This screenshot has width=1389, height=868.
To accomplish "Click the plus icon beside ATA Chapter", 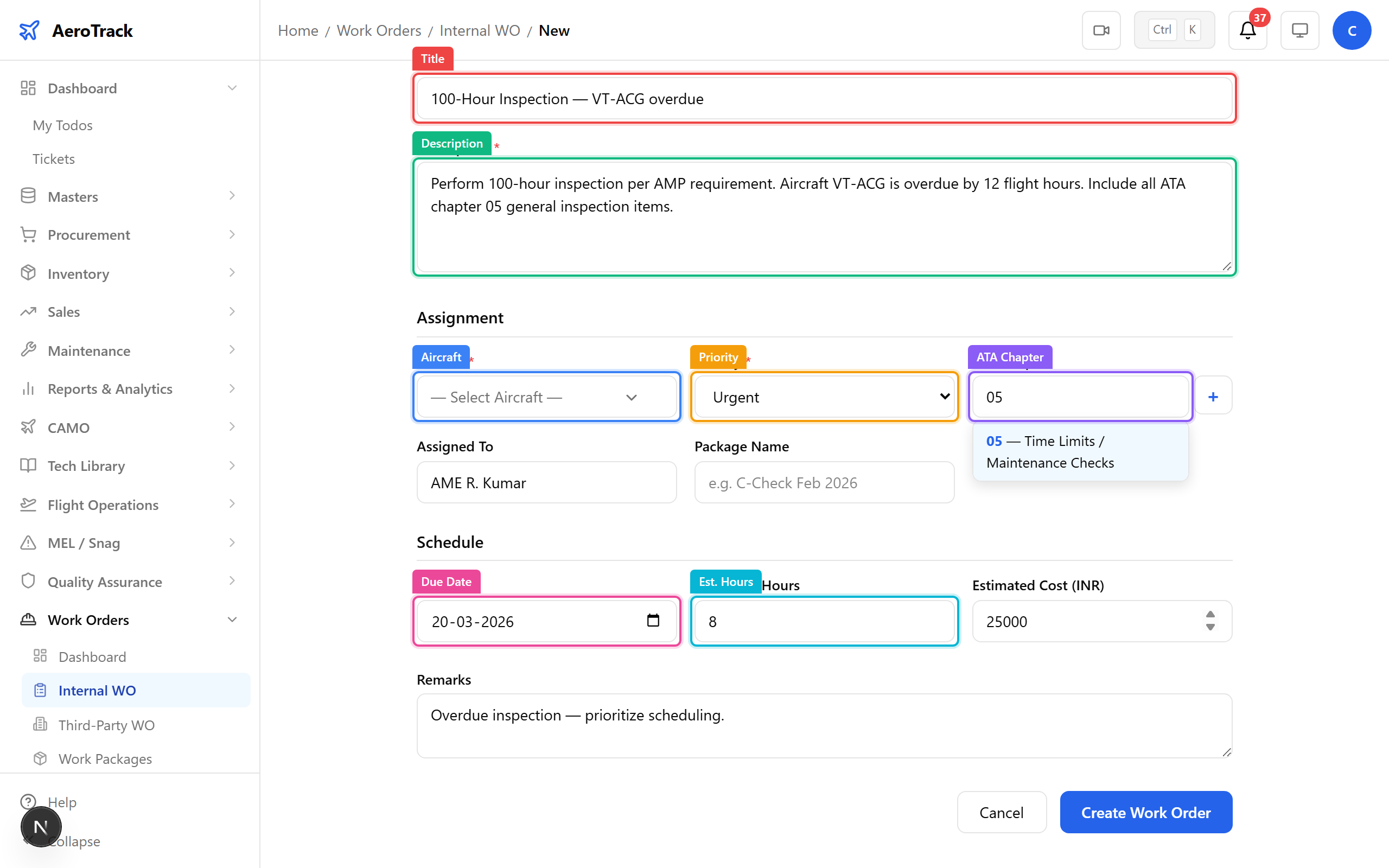I will [1213, 397].
